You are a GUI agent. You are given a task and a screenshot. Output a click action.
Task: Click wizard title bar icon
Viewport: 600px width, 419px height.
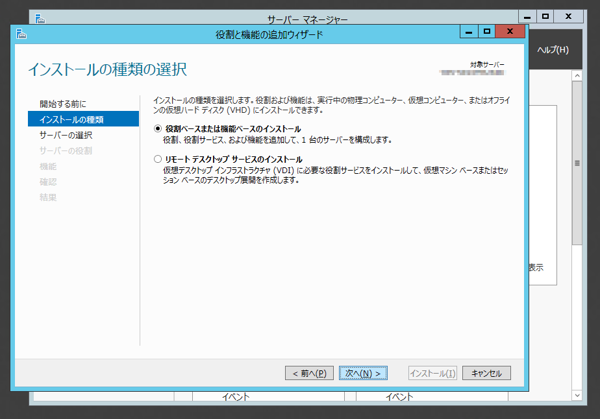tap(21, 34)
